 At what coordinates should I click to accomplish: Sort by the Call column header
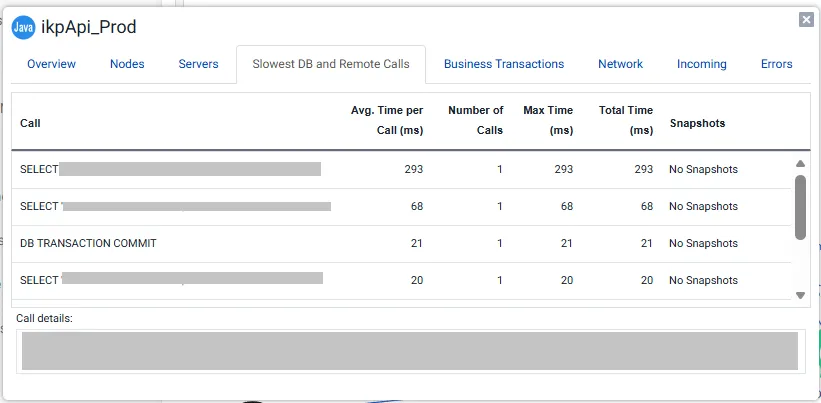click(x=30, y=123)
